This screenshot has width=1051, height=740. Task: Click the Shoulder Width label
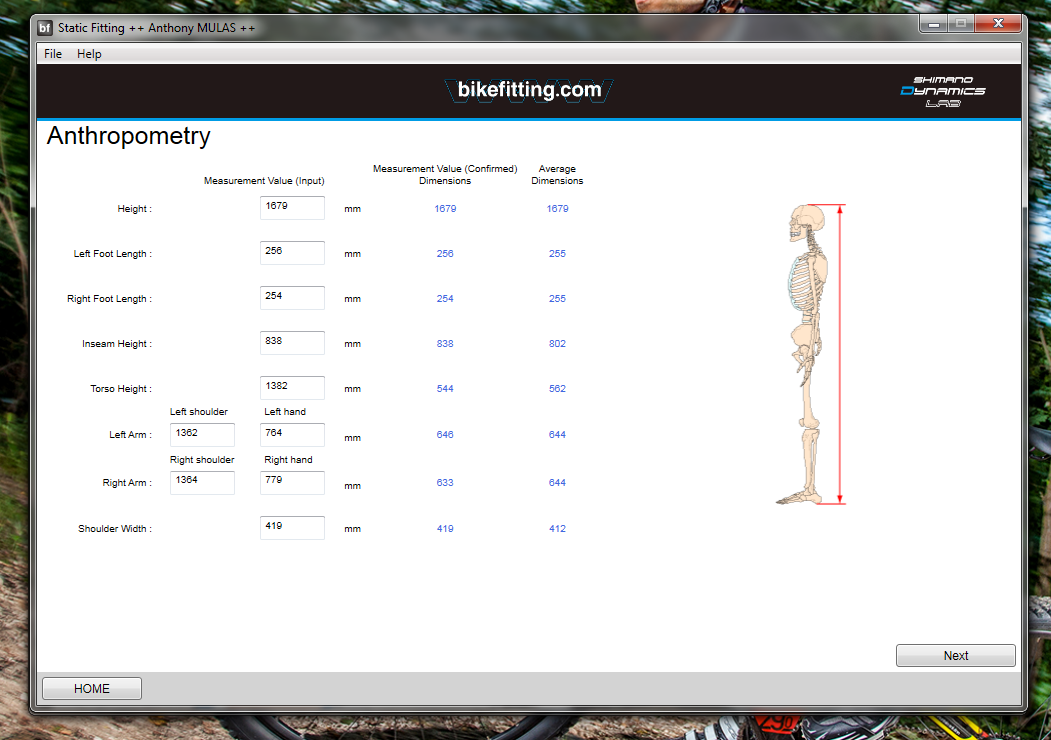[115, 528]
